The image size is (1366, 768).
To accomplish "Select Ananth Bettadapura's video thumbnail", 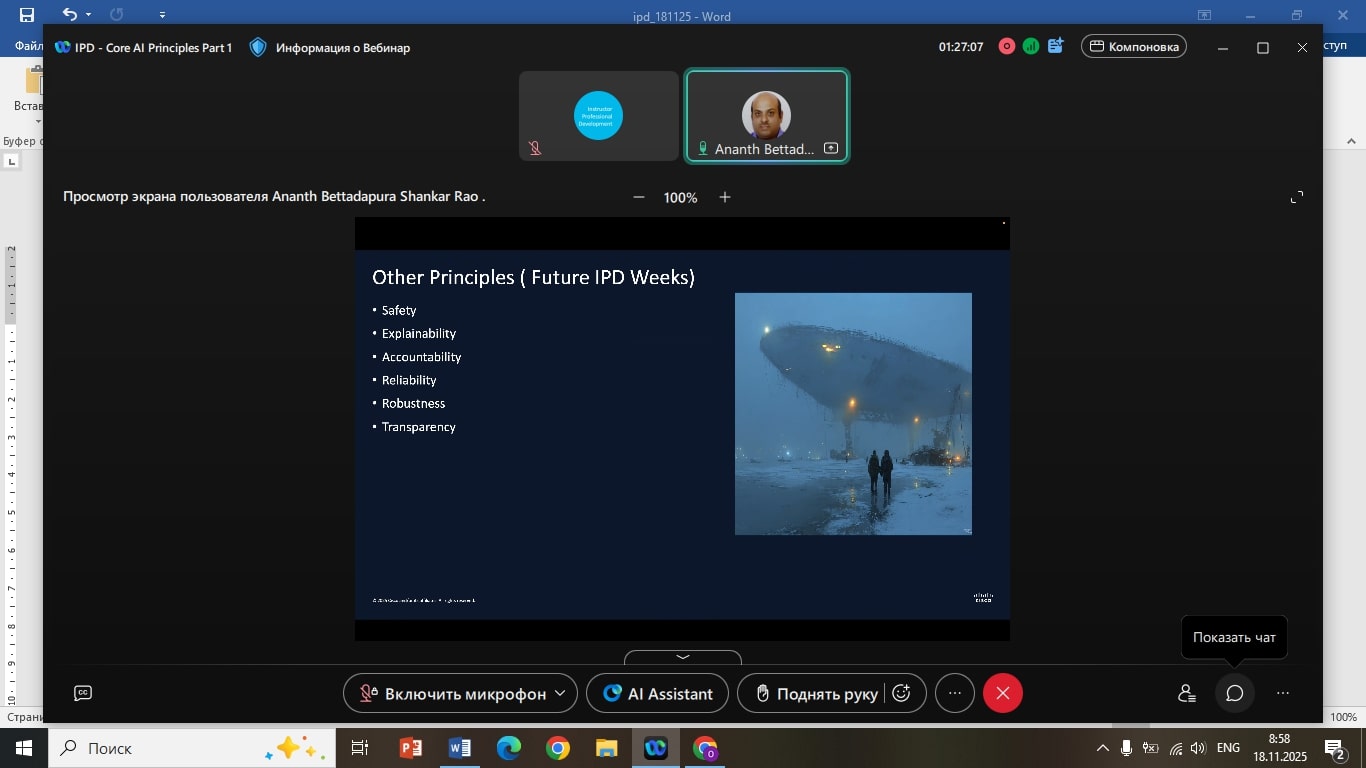I will point(767,116).
